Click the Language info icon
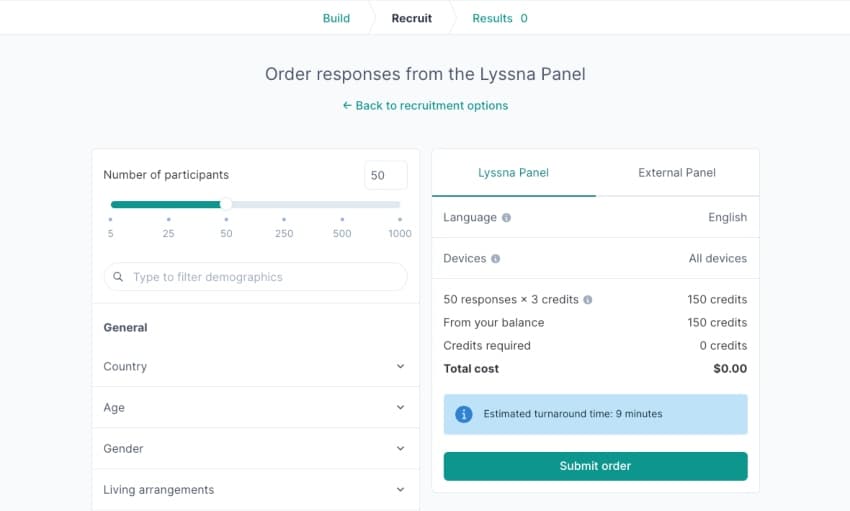The width and height of the screenshot is (850, 511). [x=506, y=218]
